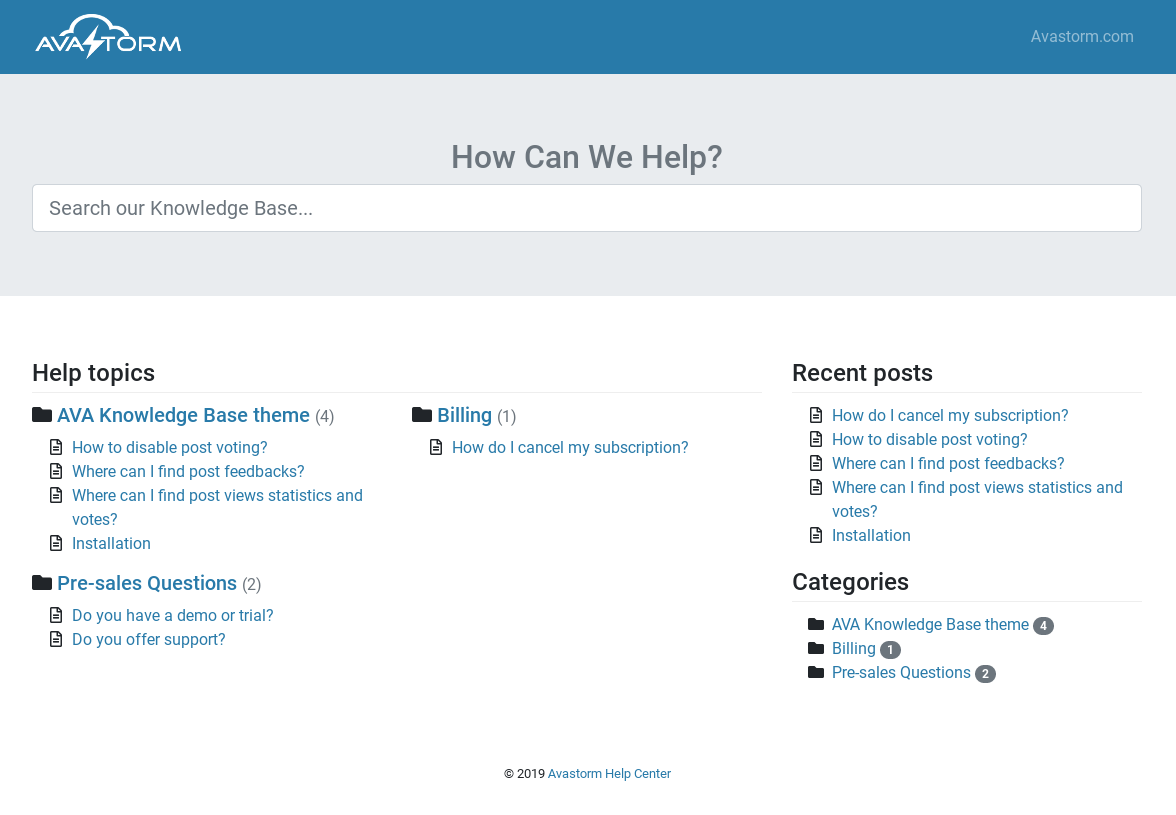Click the Avastorm logo in the header
Screen dimensions: 1176x815
(x=108, y=36)
